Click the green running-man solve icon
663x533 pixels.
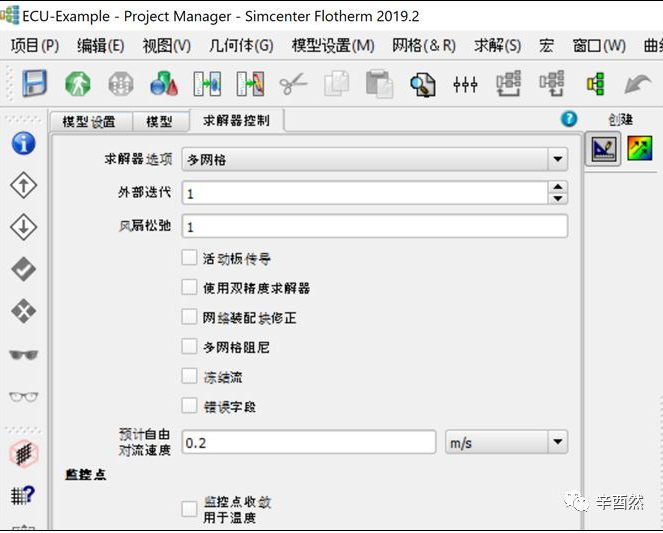tap(78, 84)
